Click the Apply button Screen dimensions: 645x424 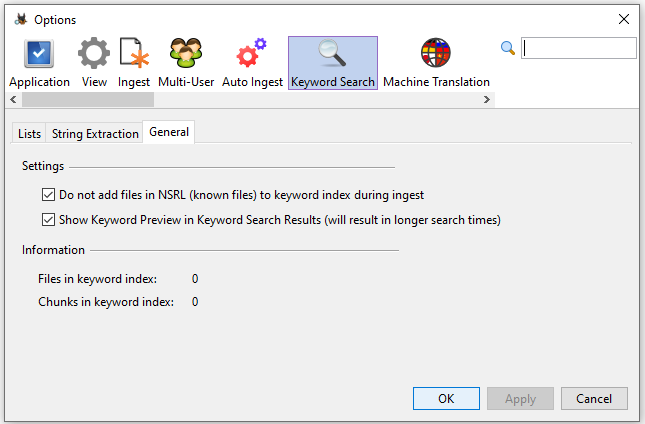(x=520, y=398)
